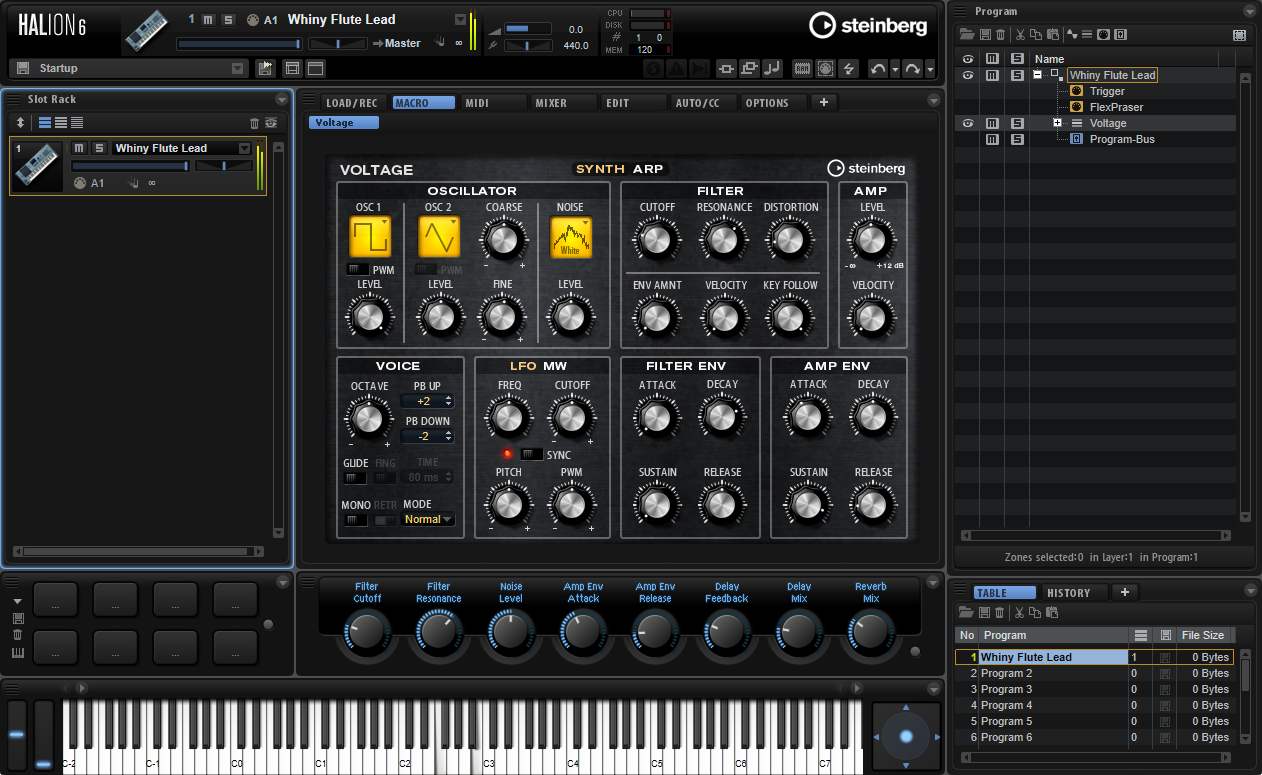Screen dimensions: 1262x775
Task: Open the slot program dropdown in Slot Rack
Action: [x=243, y=148]
